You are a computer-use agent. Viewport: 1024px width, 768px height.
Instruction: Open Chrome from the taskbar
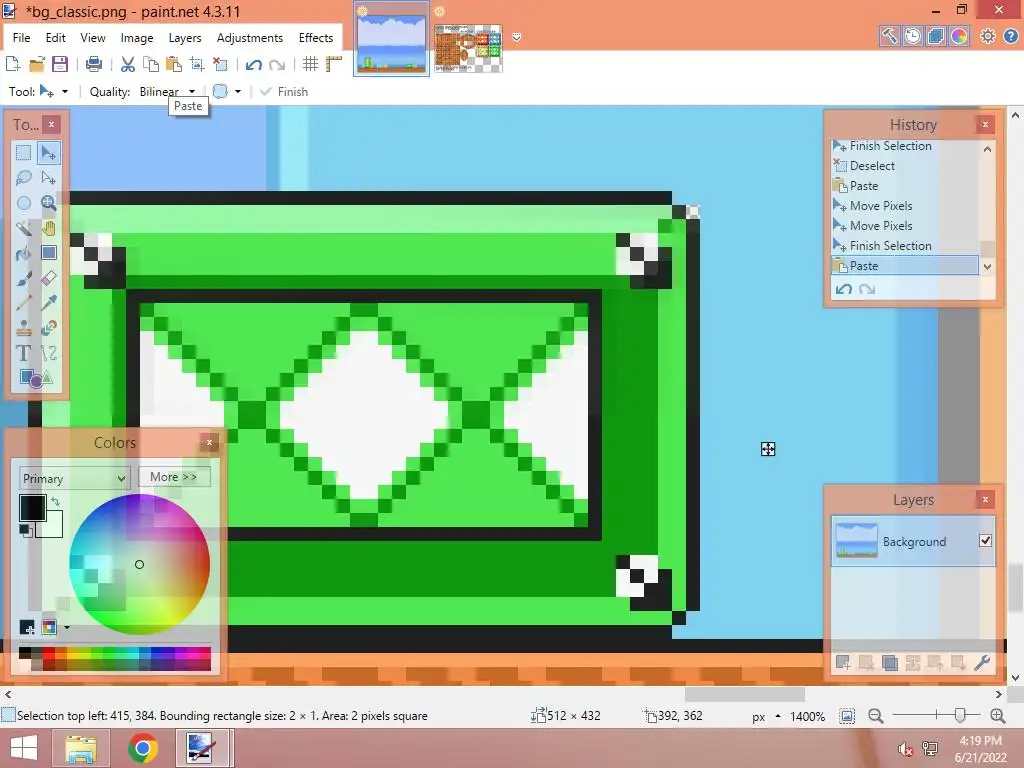(143, 748)
